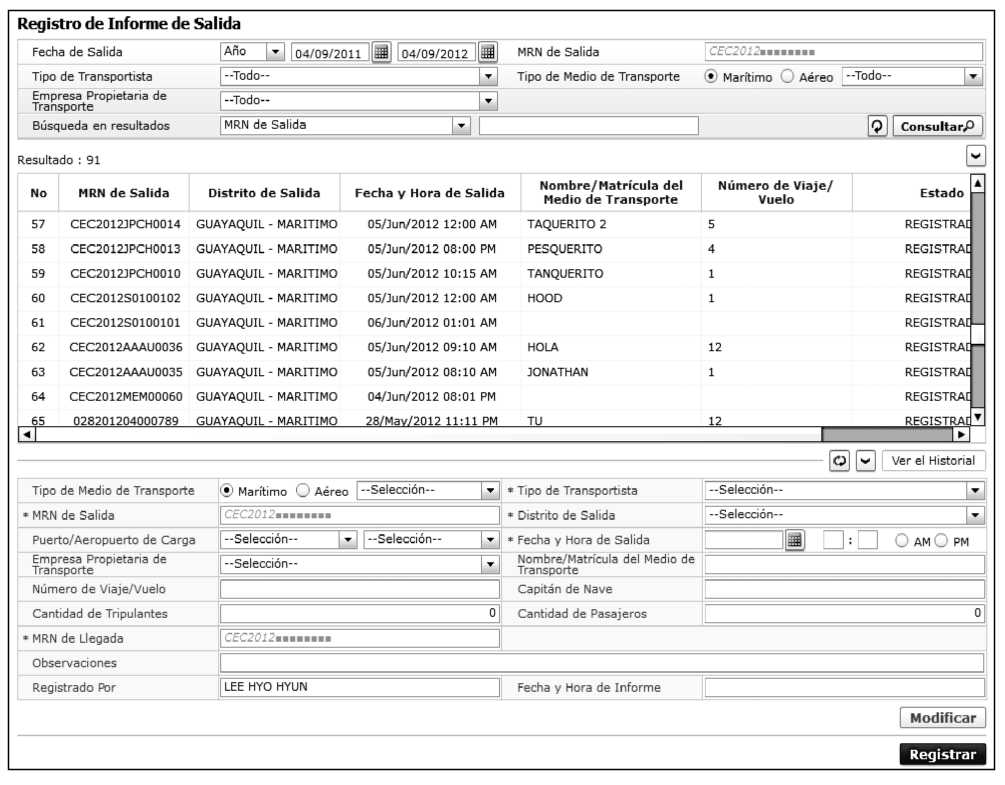The width and height of the screenshot is (1005, 785).
Task: Click the horizontal scrollbar left arrow
Action: (x=26, y=434)
